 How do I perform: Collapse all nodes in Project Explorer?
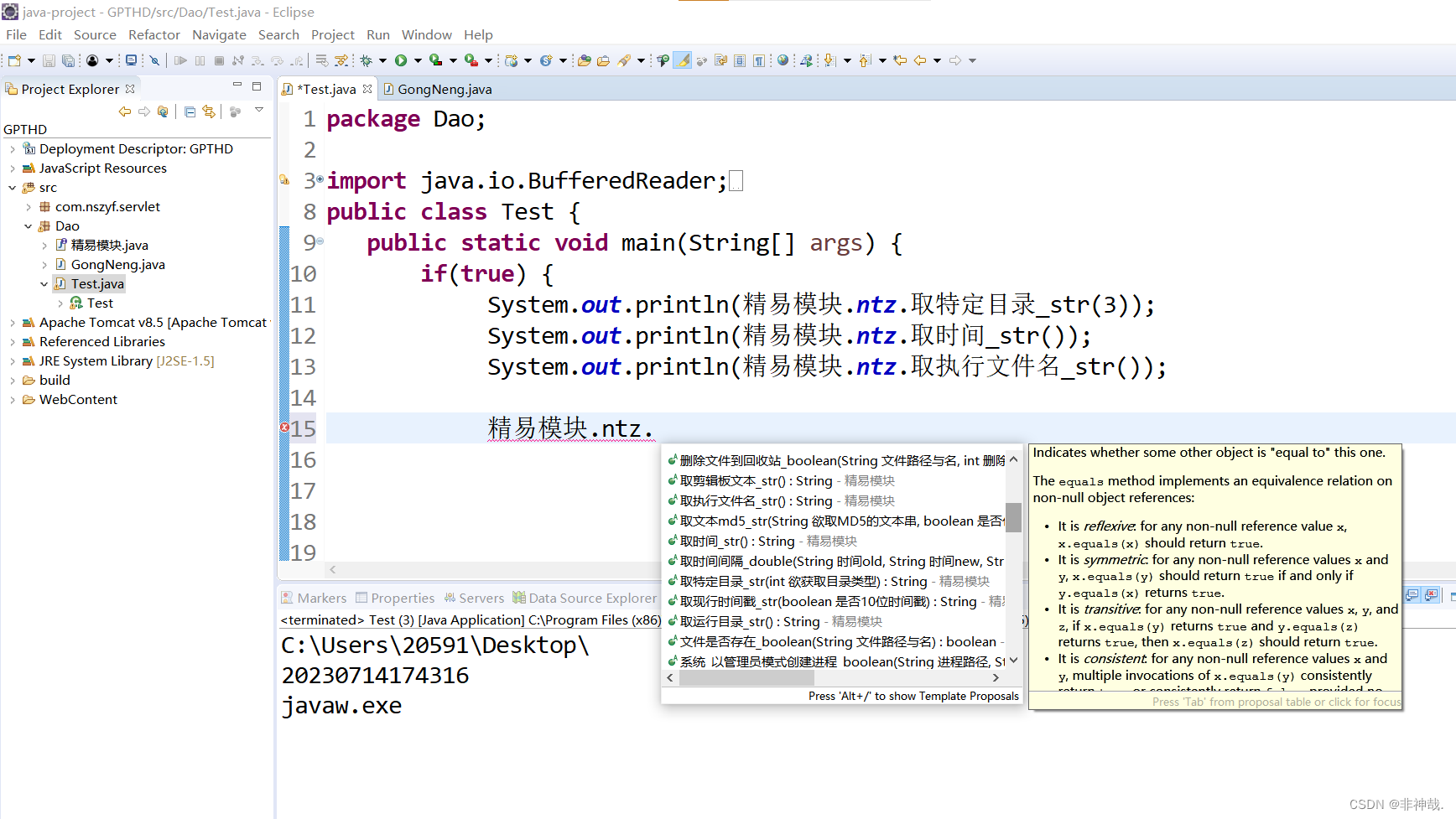click(x=189, y=111)
